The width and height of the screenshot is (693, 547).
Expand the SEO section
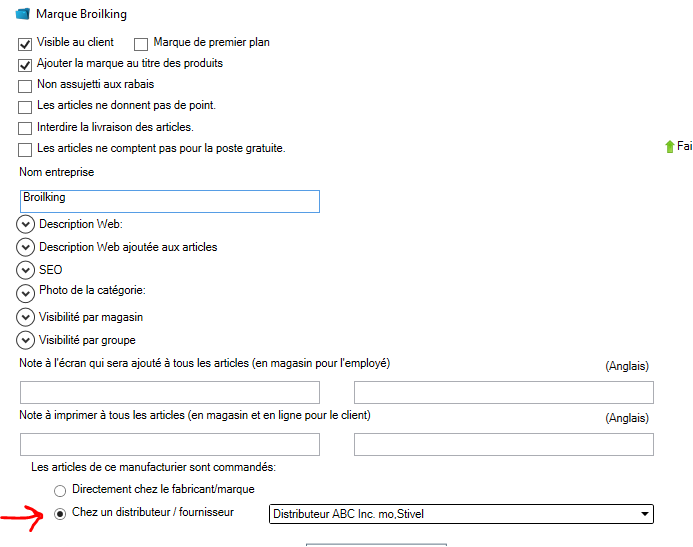pos(25,270)
